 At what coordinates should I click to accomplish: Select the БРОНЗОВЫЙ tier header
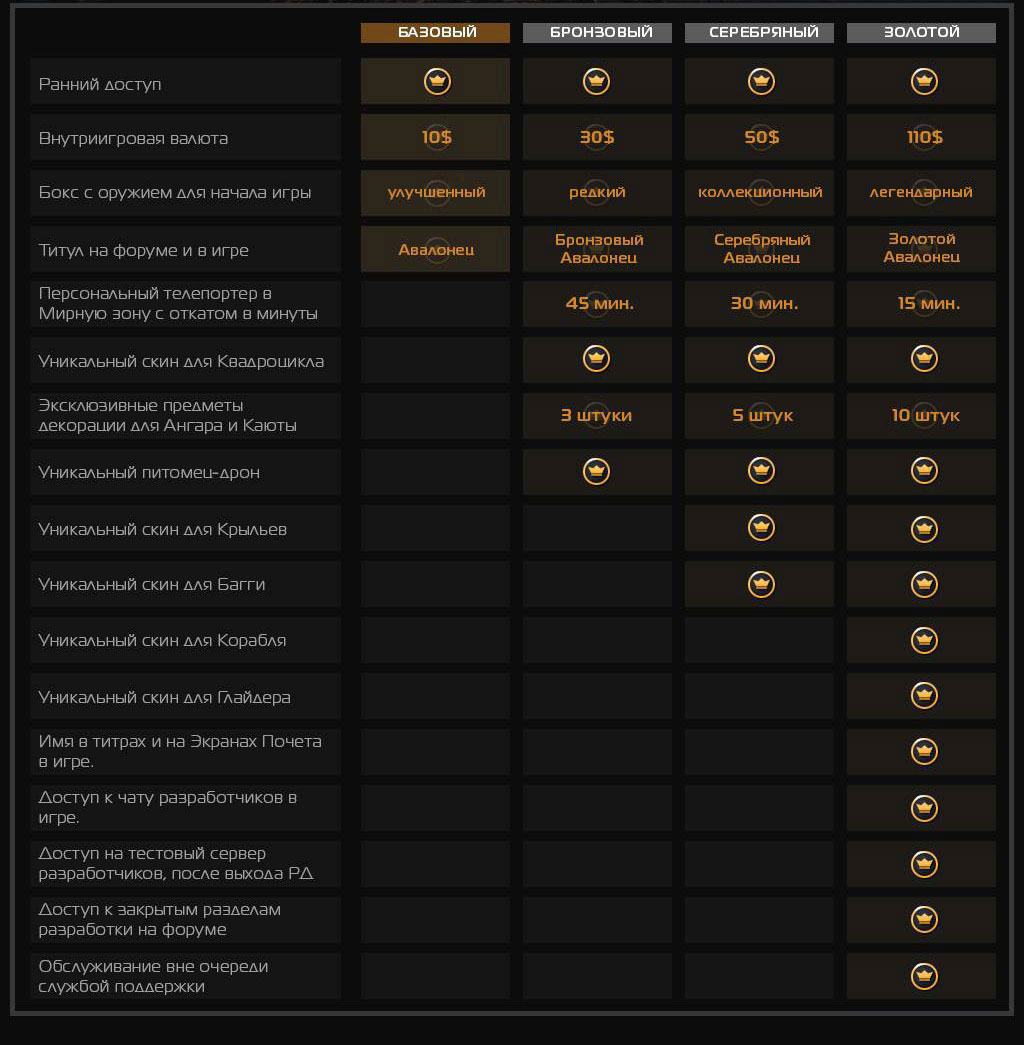(x=597, y=33)
